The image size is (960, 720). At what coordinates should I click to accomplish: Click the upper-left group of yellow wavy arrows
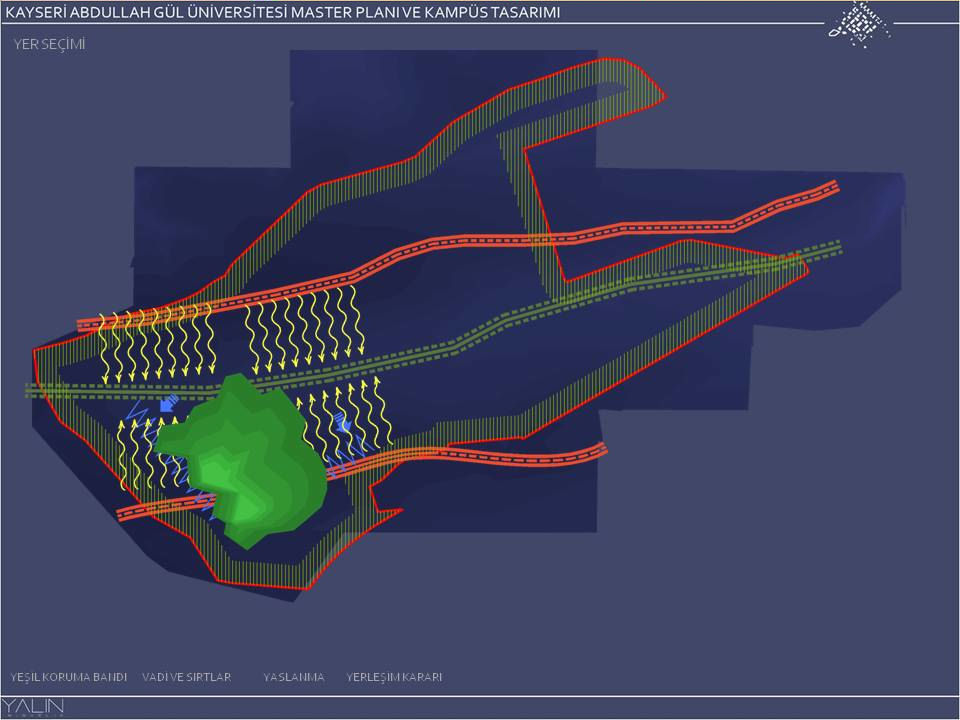click(x=155, y=343)
